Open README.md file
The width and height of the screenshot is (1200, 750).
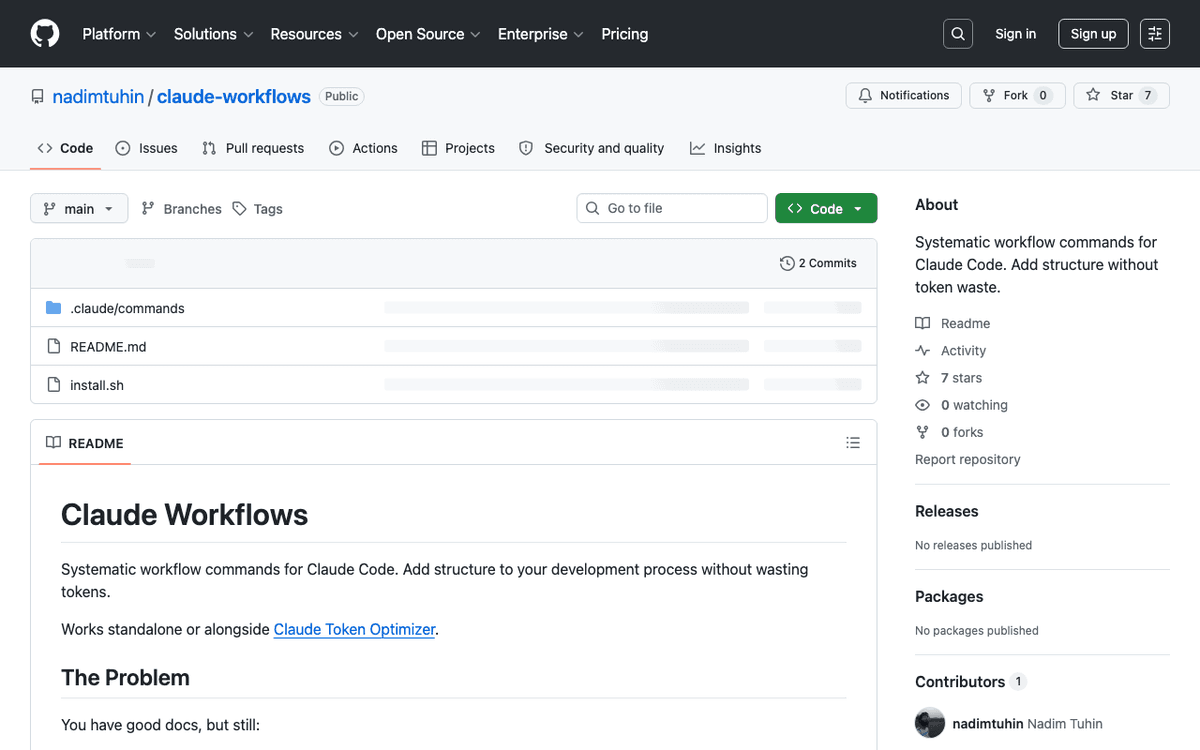108,347
